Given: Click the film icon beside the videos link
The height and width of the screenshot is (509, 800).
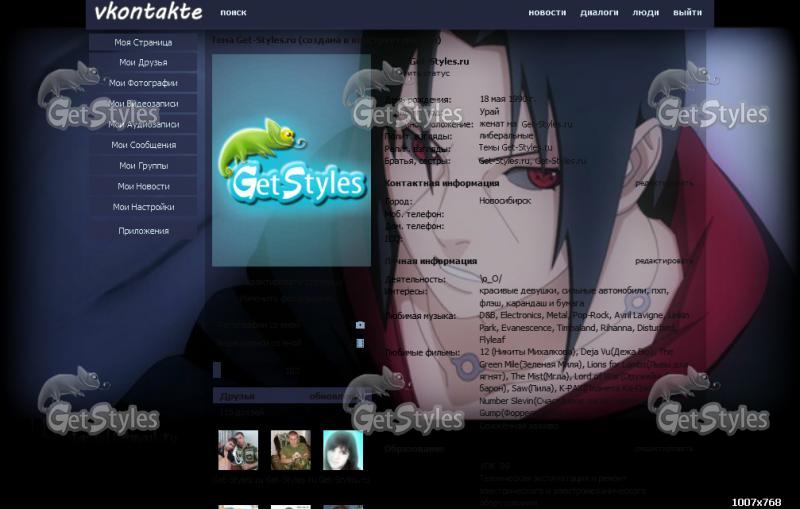Looking at the screenshot, I should (360, 343).
